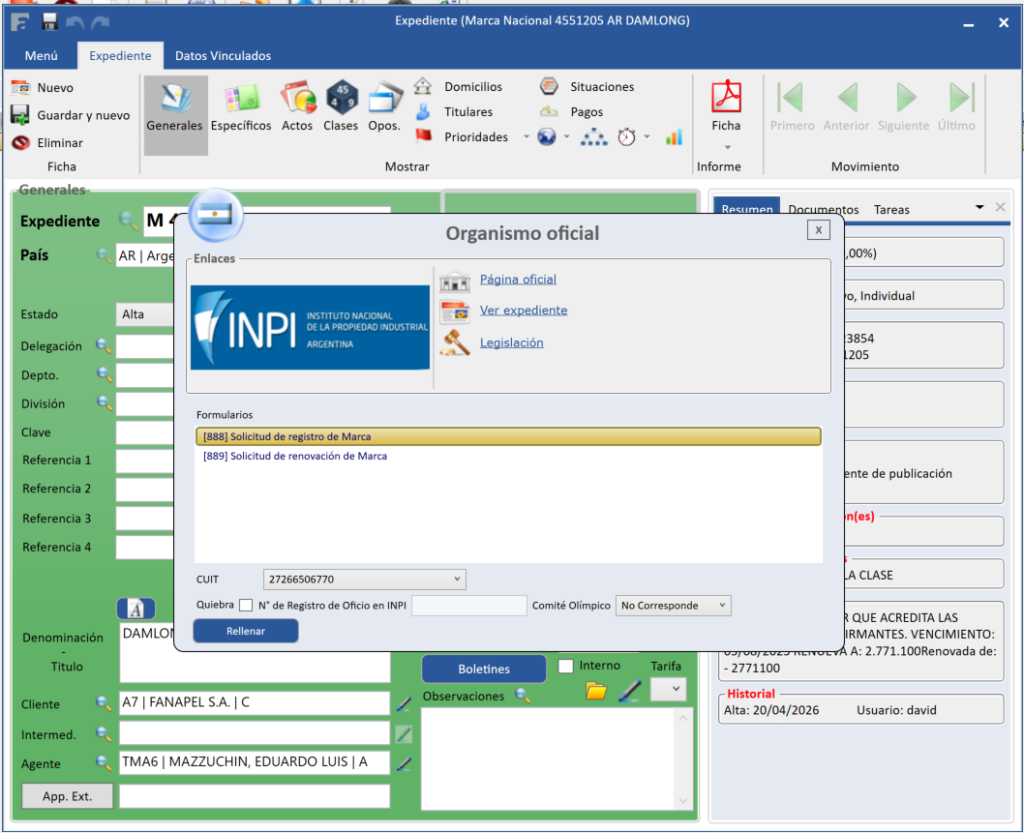Switch to the Datos Vinculados tab

[222, 56]
